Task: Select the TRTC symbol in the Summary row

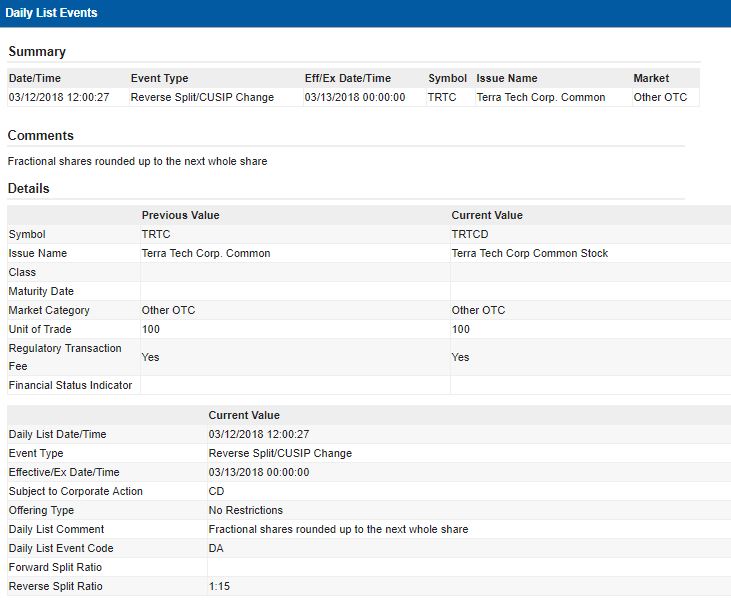Action: [442, 97]
